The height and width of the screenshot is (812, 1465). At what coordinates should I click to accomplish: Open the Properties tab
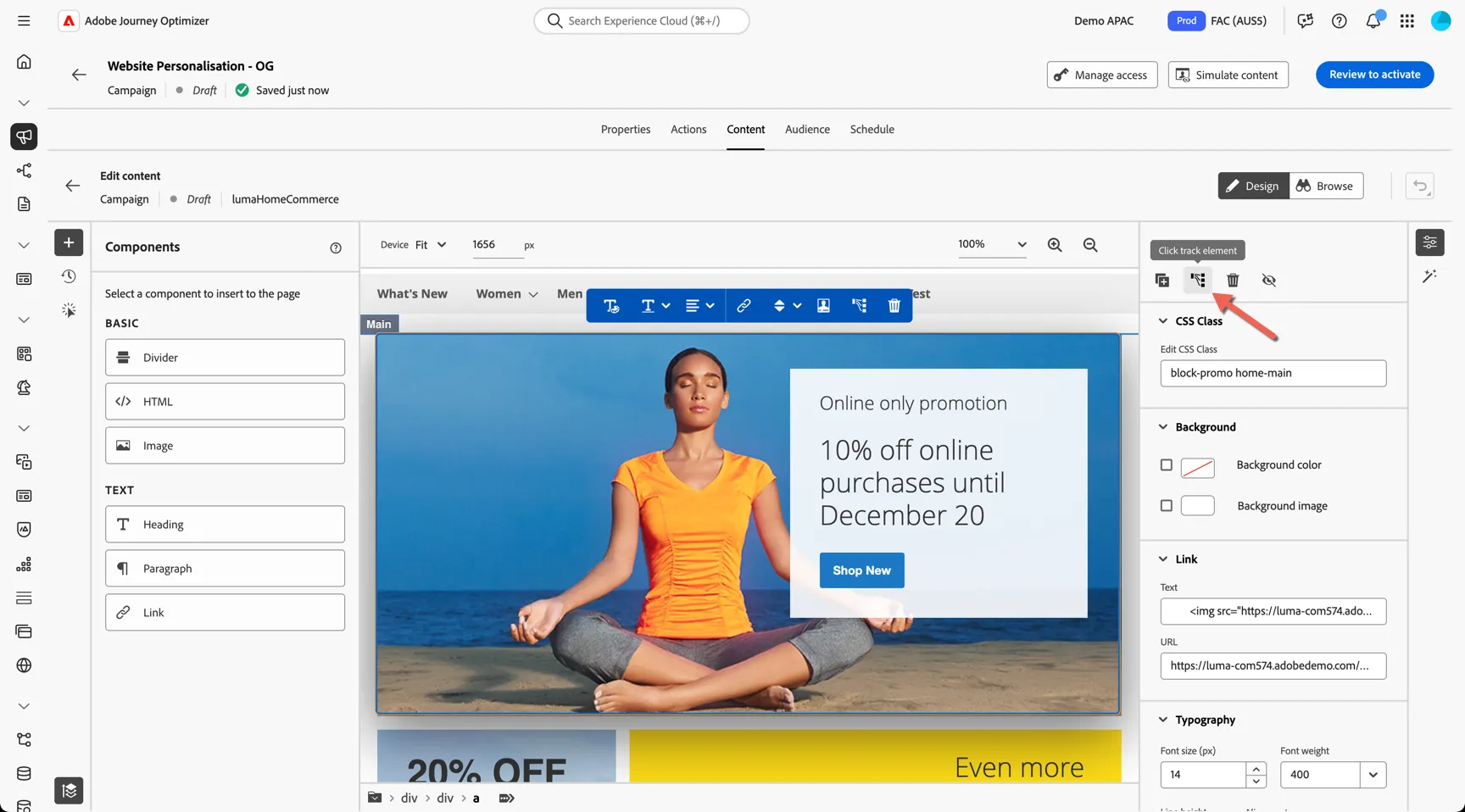(626, 129)
